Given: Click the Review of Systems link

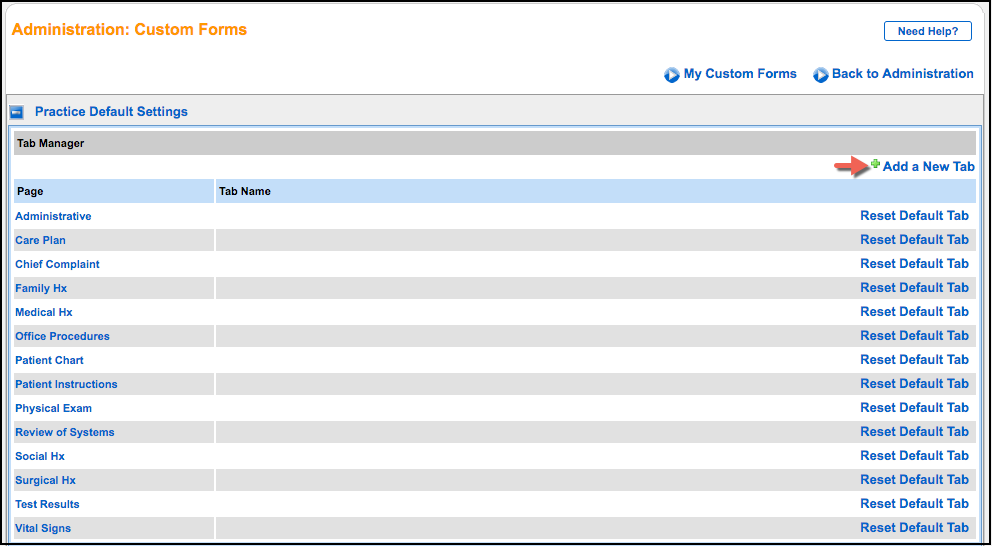Looking at the screenshot, I should (64, 432).
